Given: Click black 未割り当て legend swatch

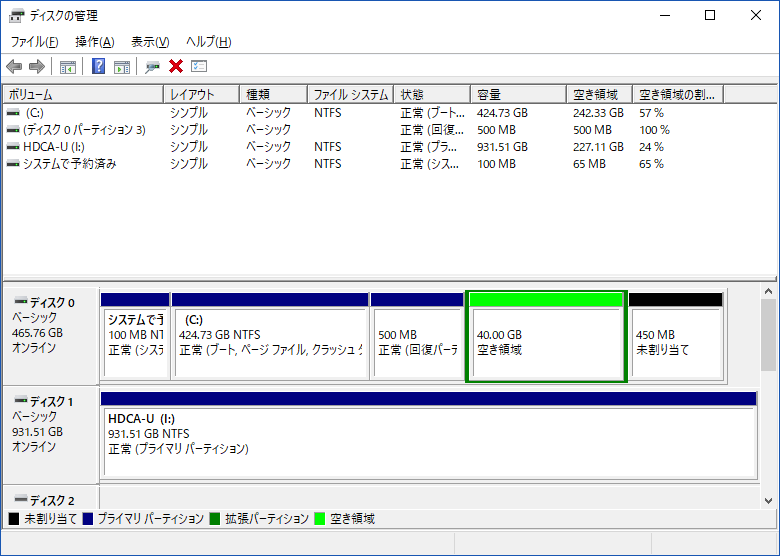Looking at the screenshot, I should (x=14, y=519).
